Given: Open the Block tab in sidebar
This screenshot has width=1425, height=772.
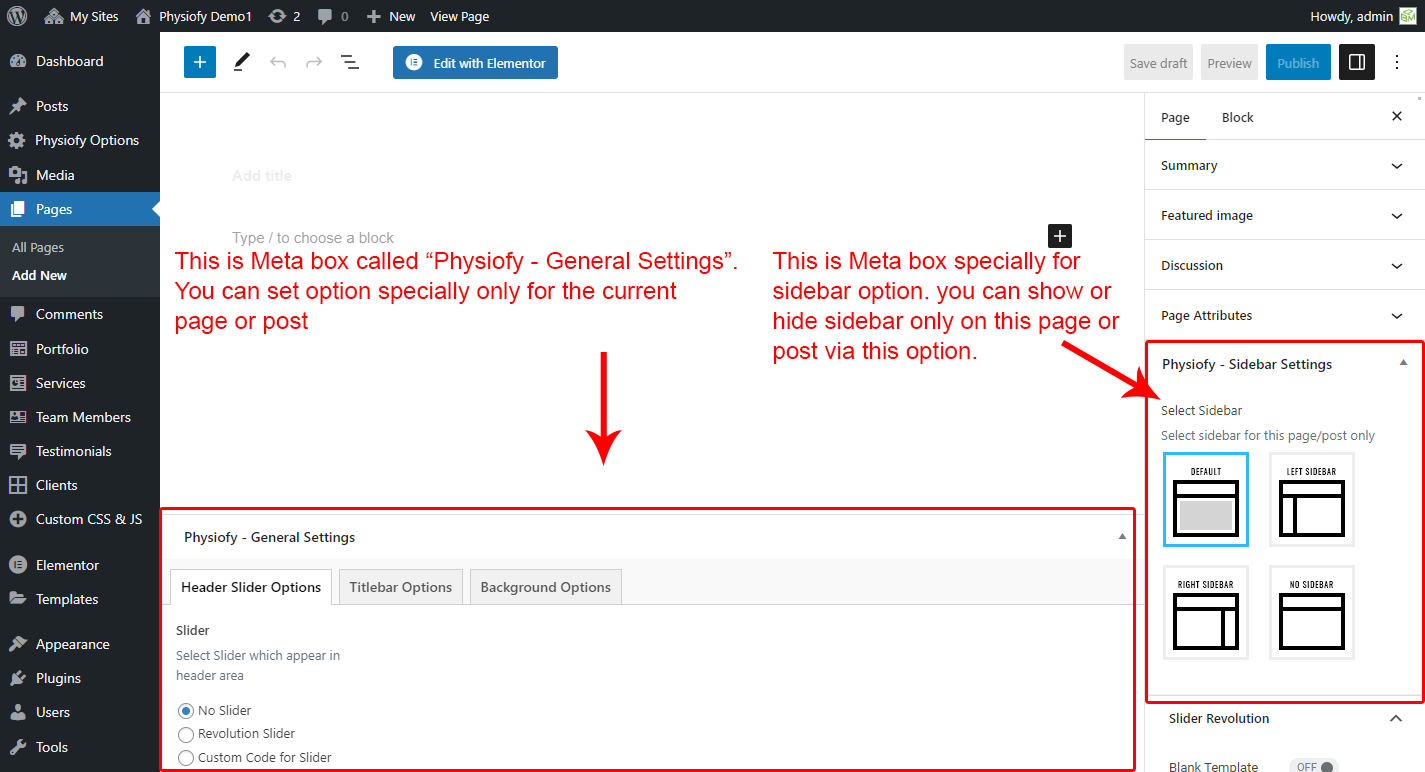Looking at the screenshot, I should pos(1237,117).
